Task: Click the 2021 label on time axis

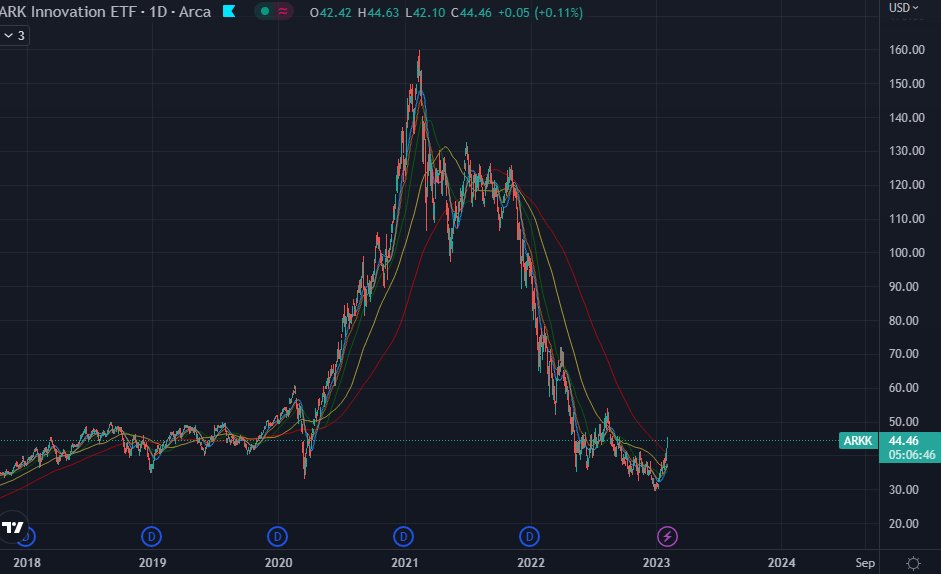Action: 404,563
